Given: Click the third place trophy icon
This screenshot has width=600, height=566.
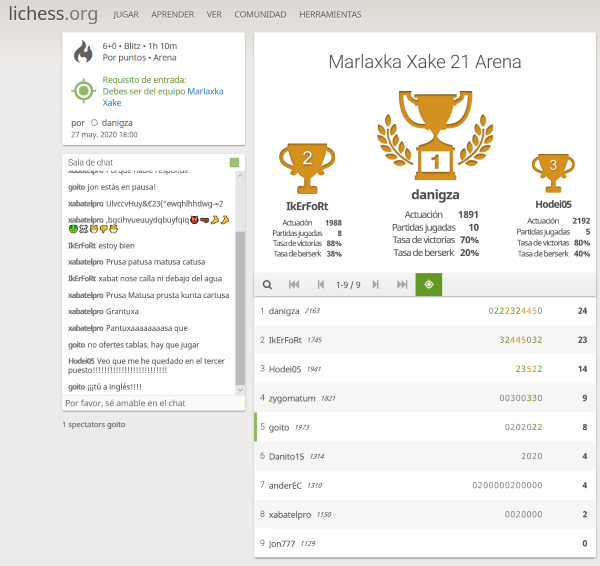Looking at the screenshot, I should [553, 167].
